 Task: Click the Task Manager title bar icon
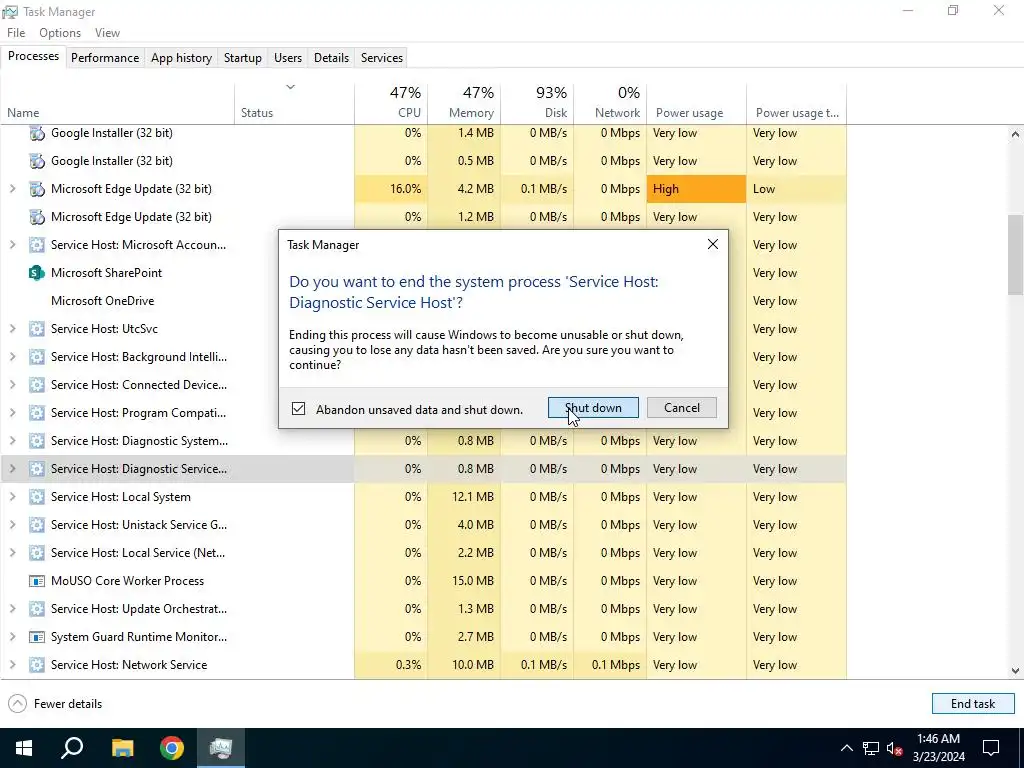pyautogui.click(x=10, y=12)
